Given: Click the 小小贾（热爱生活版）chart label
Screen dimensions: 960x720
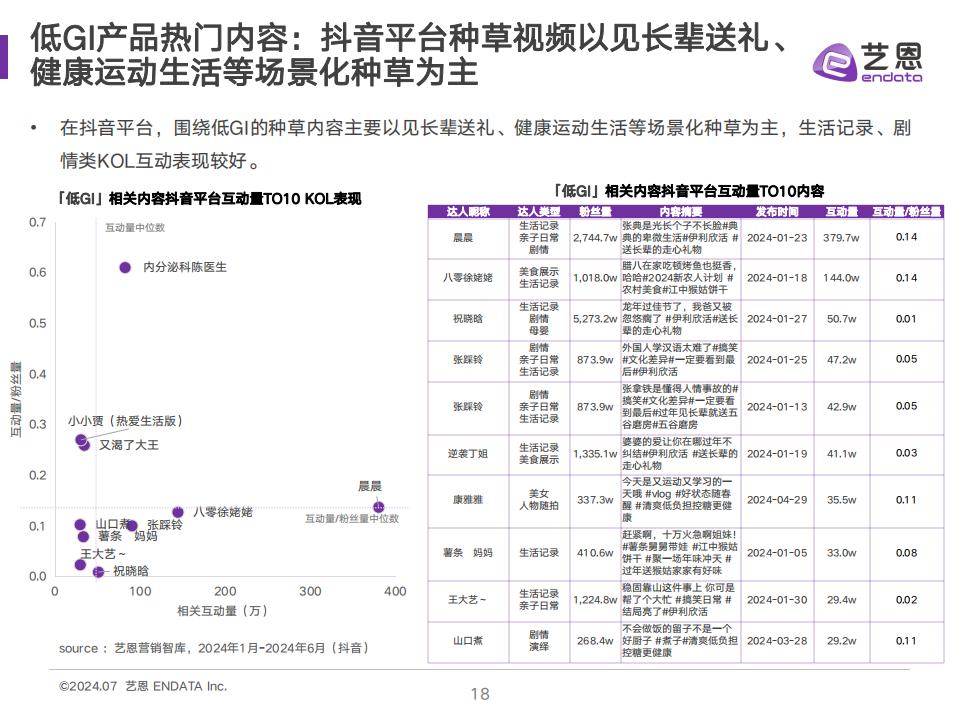Looking at the screenshot, I should [x=125, y=421].
